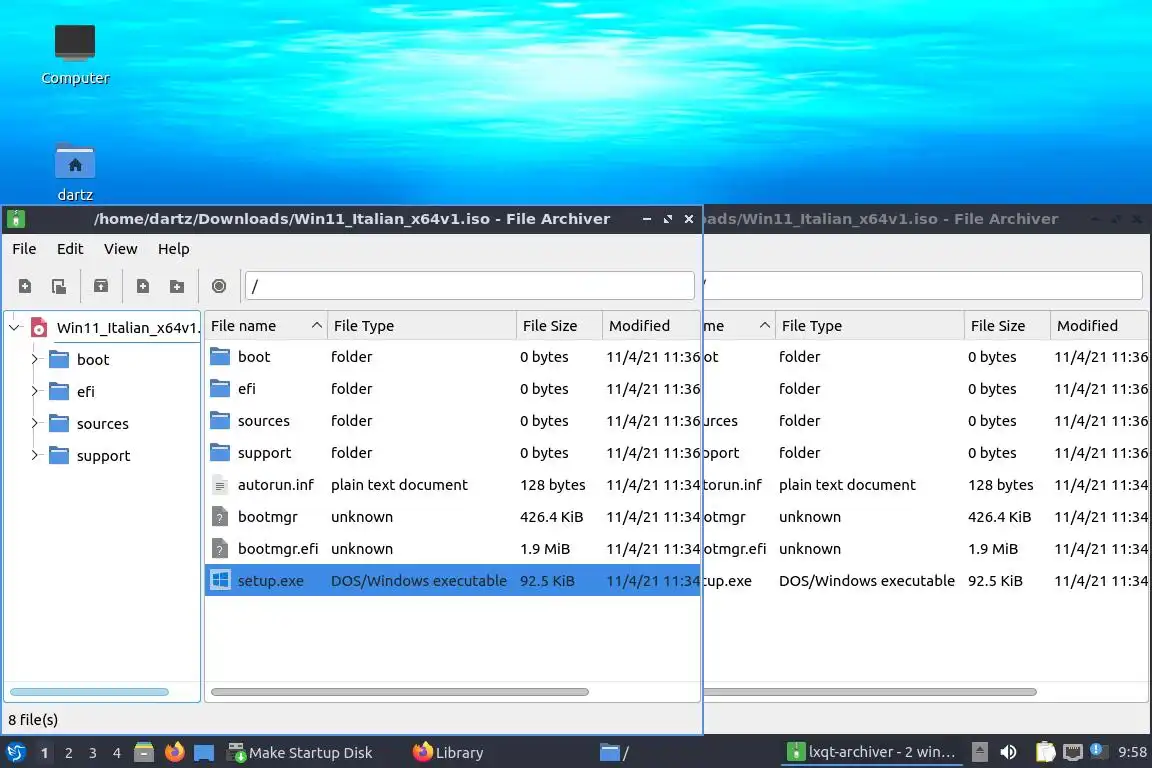This screenshot has width=1152, height=768.
Task: Click the Add files toolbar icon
Action: (x=143, y=286)
